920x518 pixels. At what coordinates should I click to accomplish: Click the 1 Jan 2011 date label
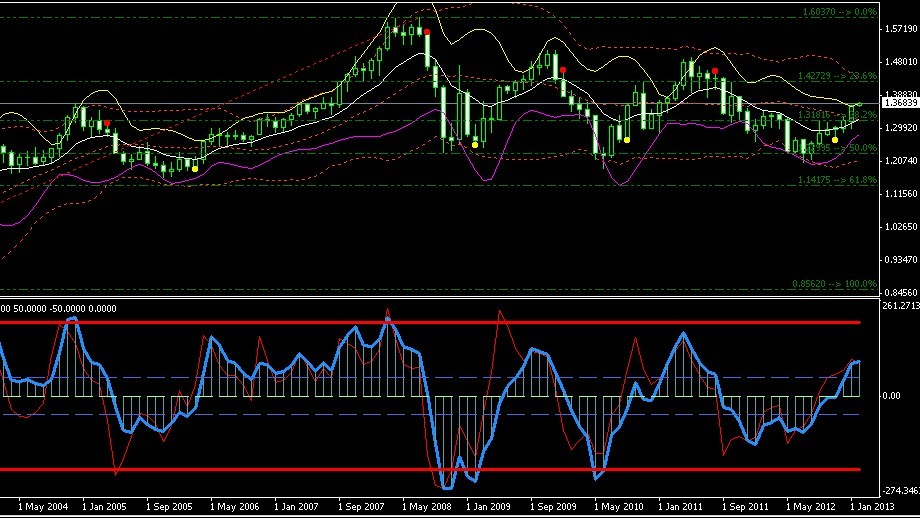[x=680, y=507]
